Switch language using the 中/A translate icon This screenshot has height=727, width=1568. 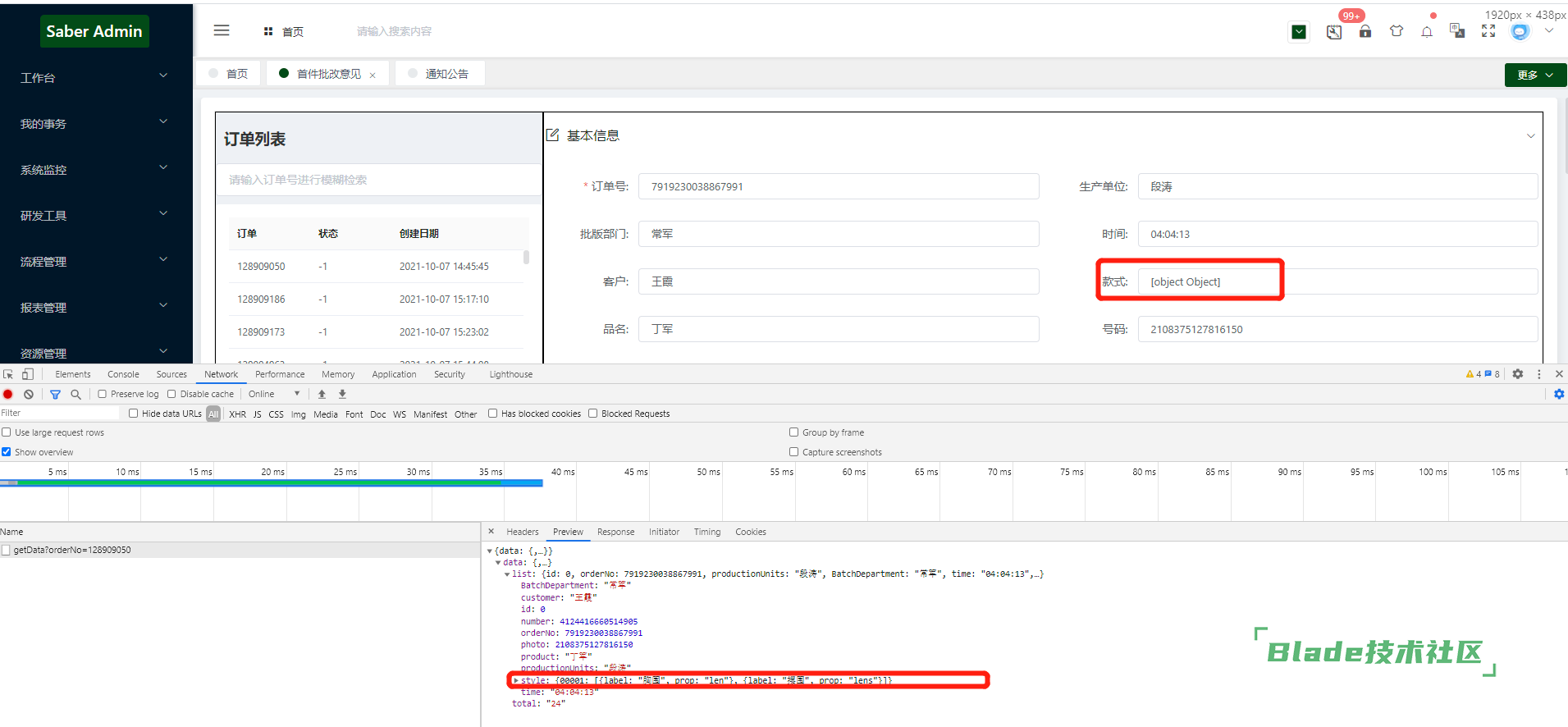pos(1457,31)
